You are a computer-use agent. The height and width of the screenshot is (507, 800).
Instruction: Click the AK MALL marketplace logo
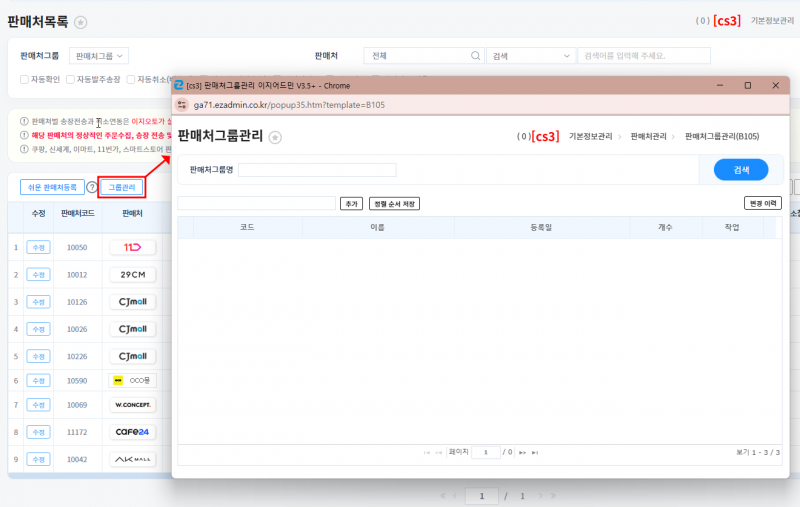click(132, 459)
